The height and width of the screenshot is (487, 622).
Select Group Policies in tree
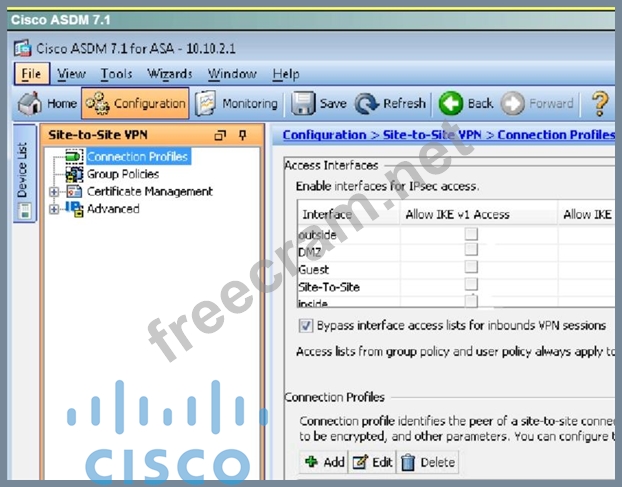124,174
